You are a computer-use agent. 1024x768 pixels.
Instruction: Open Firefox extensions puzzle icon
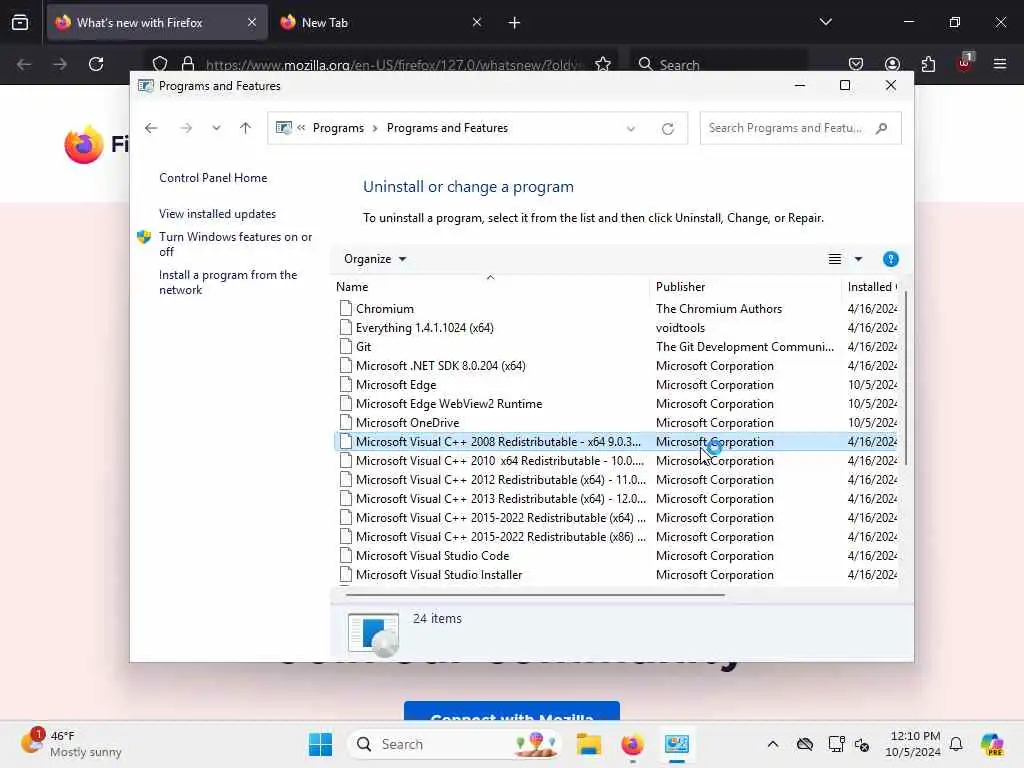point(928,64)
